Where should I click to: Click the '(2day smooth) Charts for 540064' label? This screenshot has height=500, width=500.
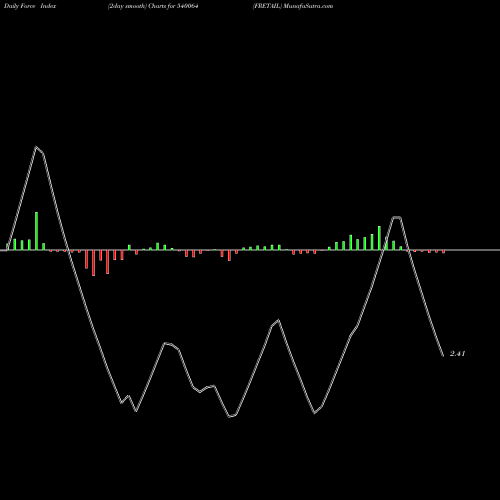point(153,6)
